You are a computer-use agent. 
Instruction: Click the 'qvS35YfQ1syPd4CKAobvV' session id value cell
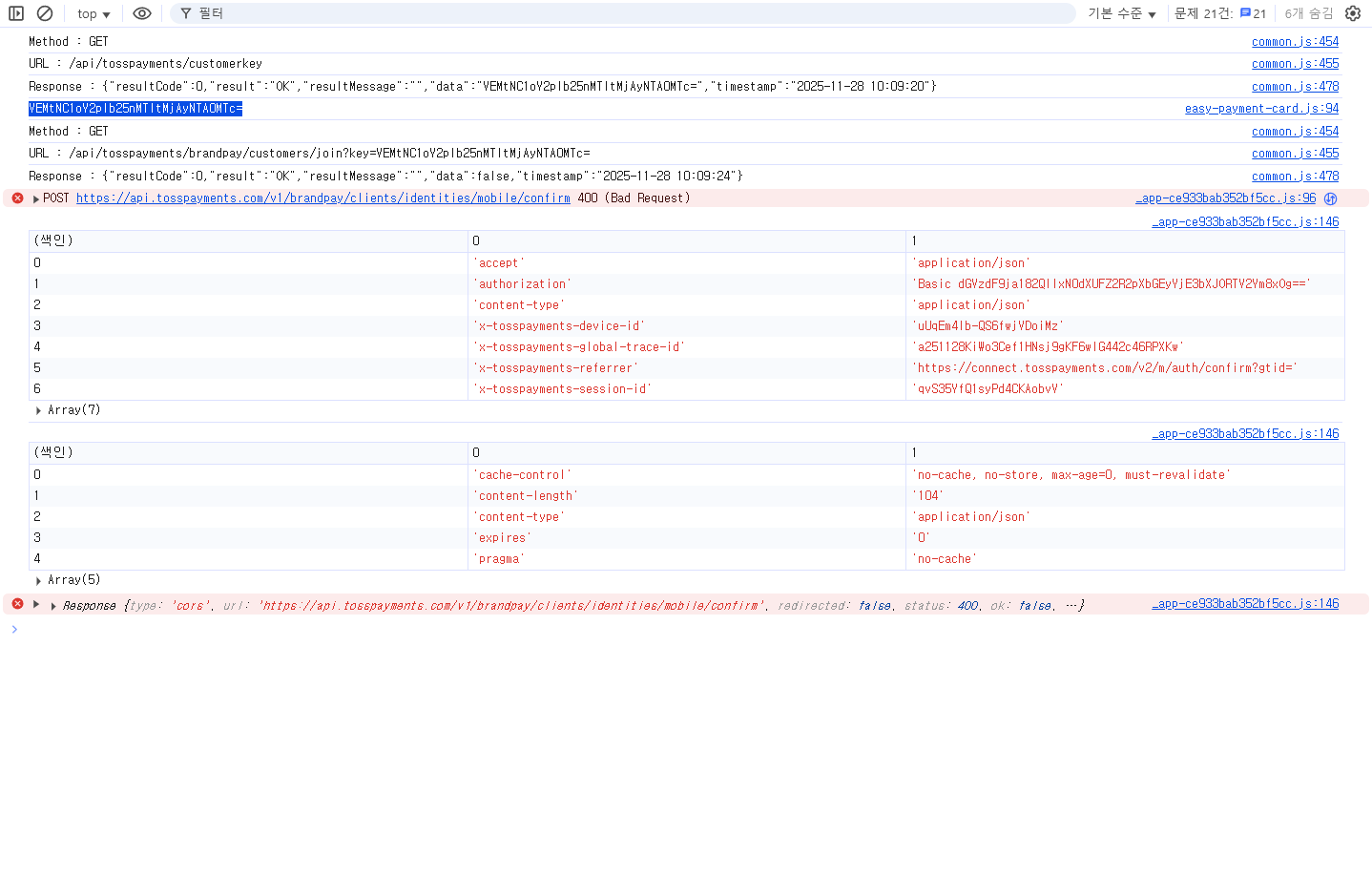pos(1125,389)
